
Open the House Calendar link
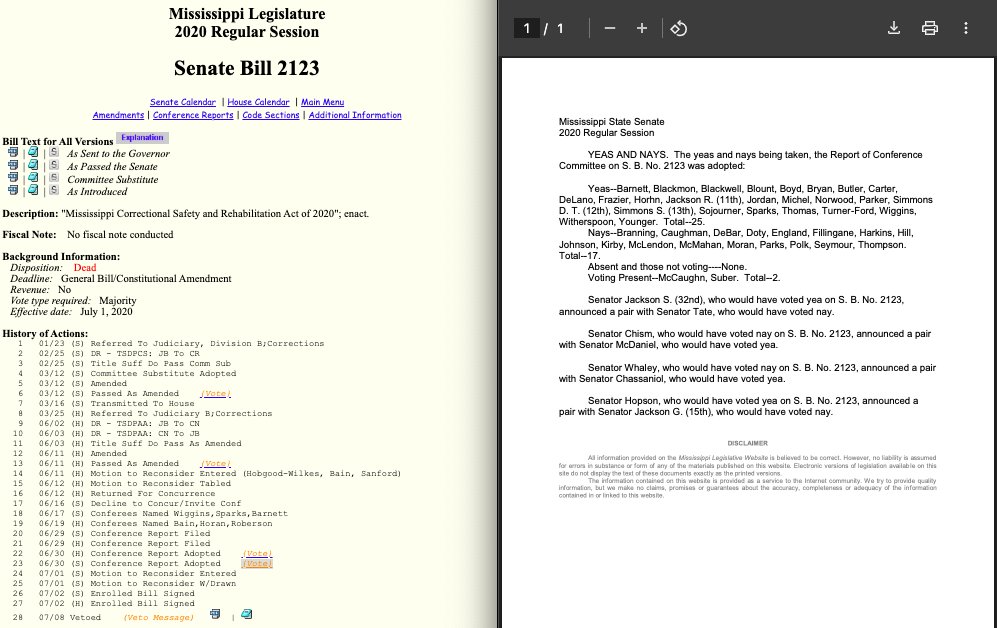click(x=258, y=102)
